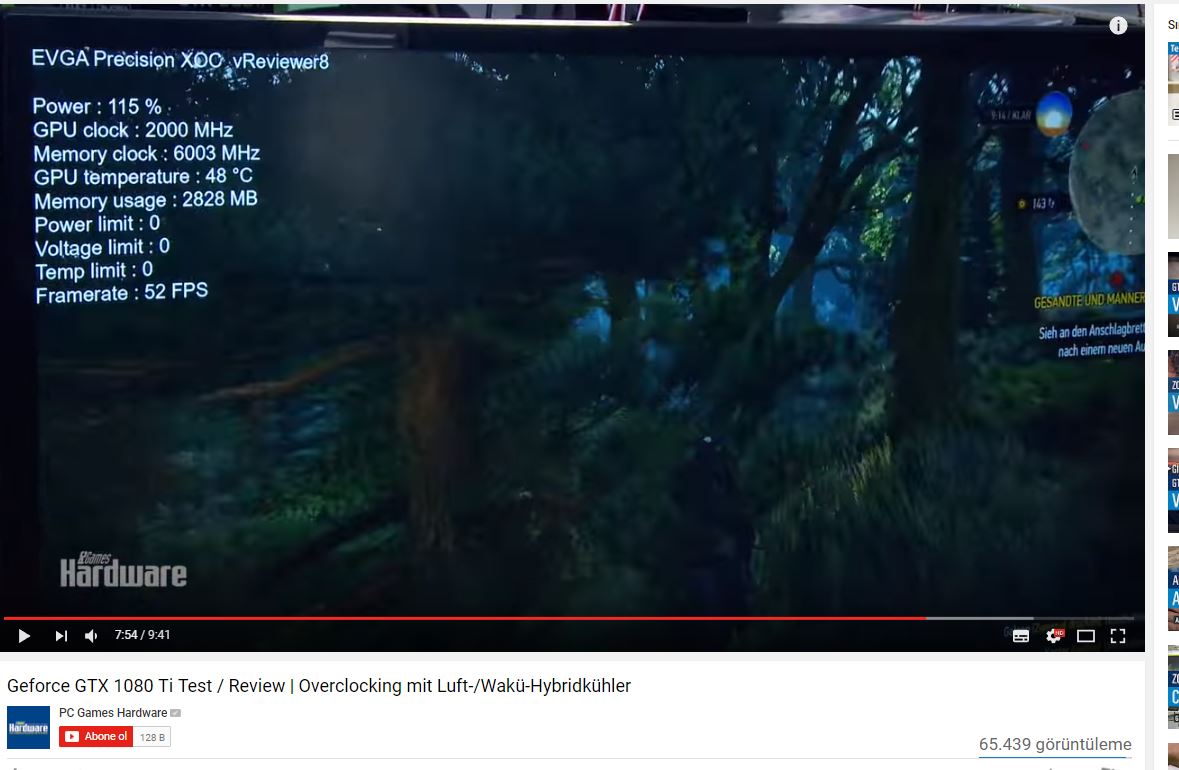
Task: Click the Temp limit : 0 readout
Action: [94, 270]
